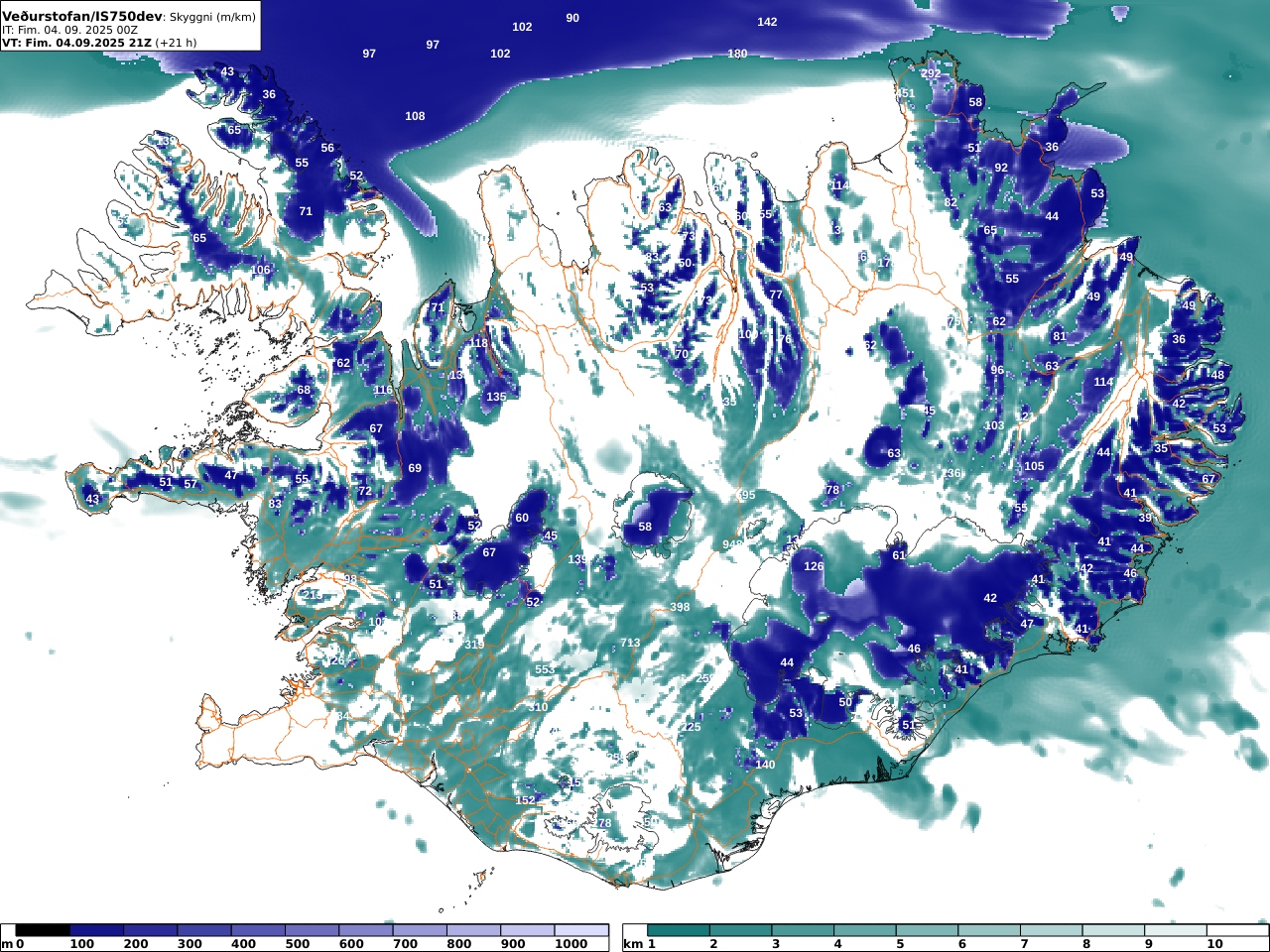This screenshot has height=952, width=1270.
Task: Click visibility value 126 on Vatnajökull
Action: pos(814,566)
